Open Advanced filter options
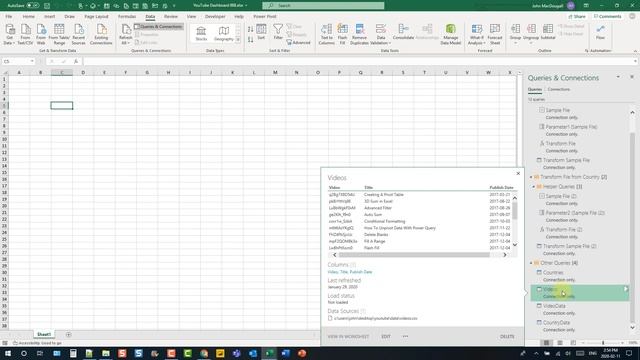640x360 pixels. point(298,42)
